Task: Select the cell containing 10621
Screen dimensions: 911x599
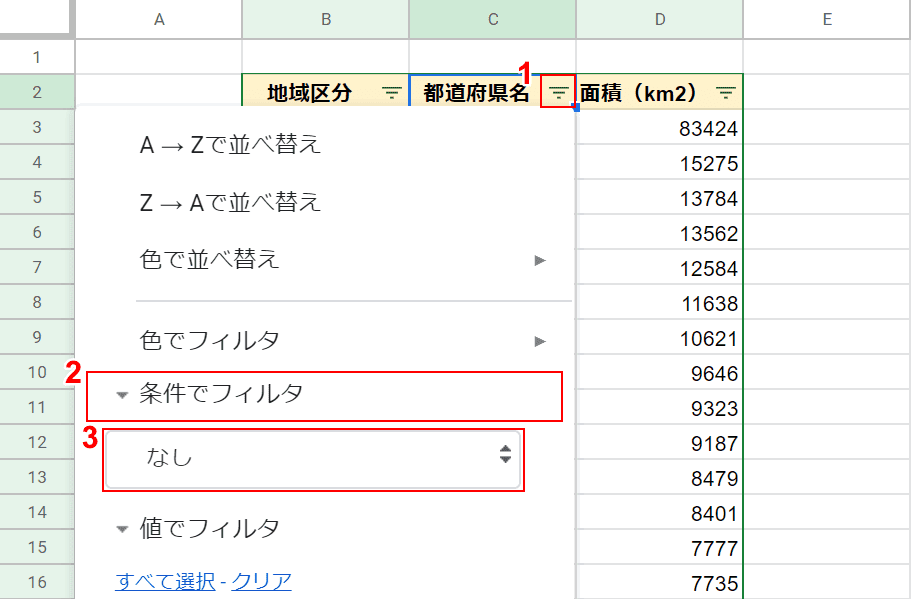Action: [659, 337]
